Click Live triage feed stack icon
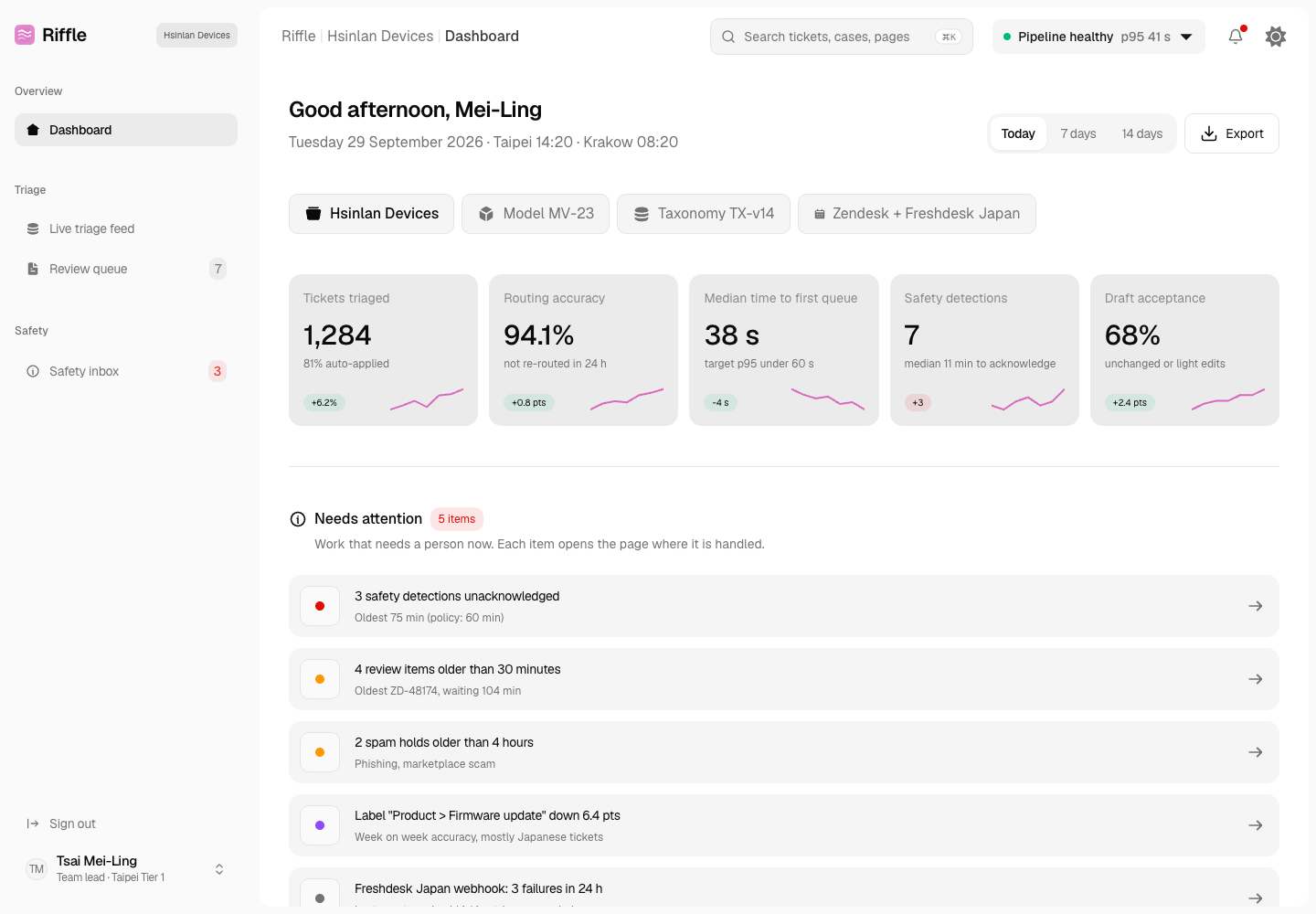1316x914 pixels. [x=33, y=228]
